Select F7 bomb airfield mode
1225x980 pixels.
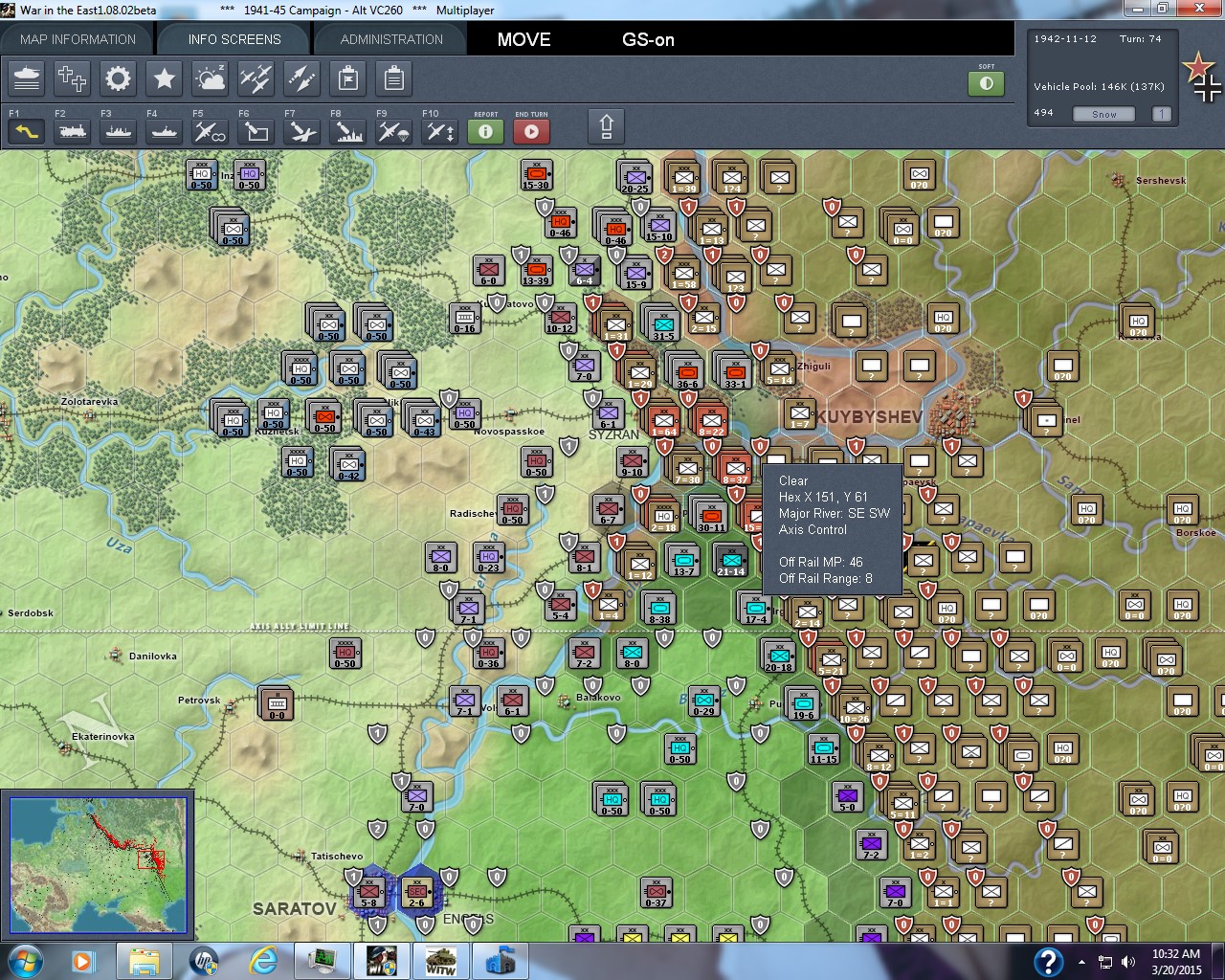[x=302, y=131]
